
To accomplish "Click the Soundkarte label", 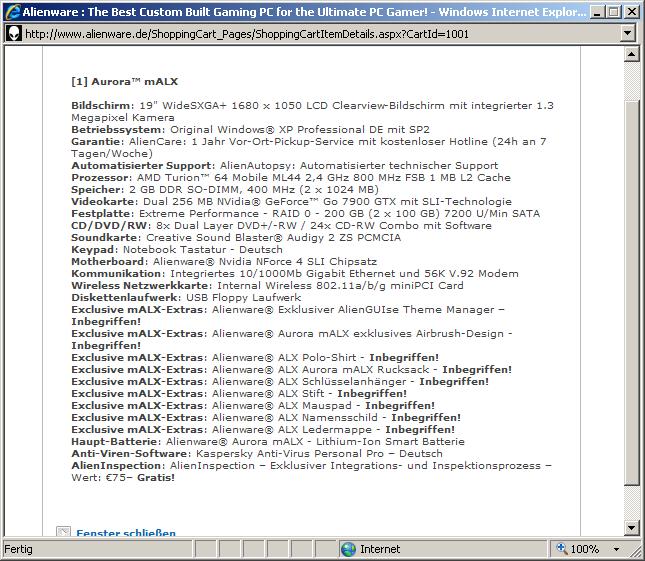I will (106, 237).
